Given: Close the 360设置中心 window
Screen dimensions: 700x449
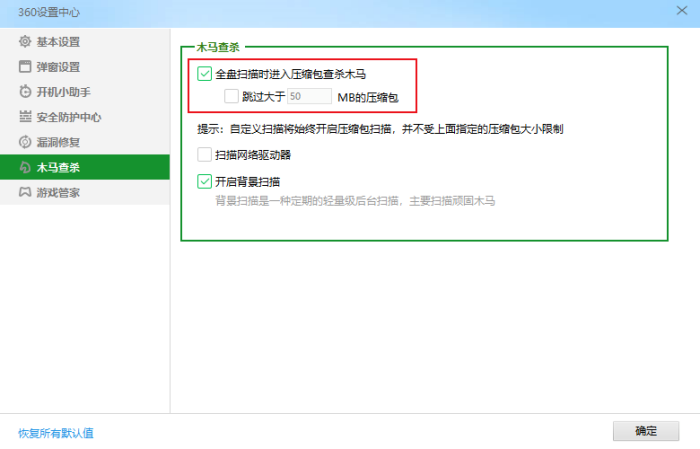Looking at the screenshot, I should pos(682,10).
